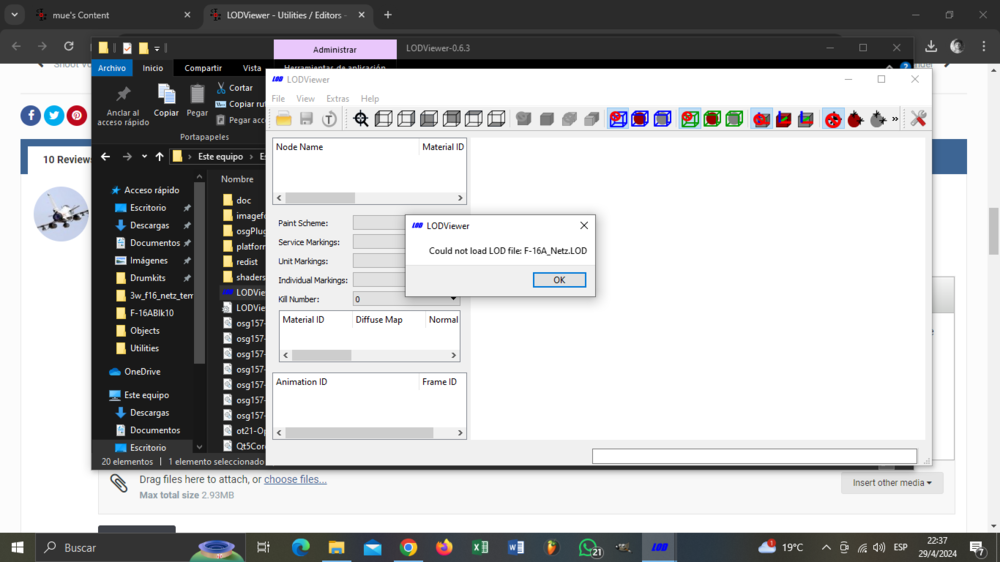Toggle the blue box with red cube icon
The height and width of the screenshot is (562, 1000).
click(x=640, y=119)
